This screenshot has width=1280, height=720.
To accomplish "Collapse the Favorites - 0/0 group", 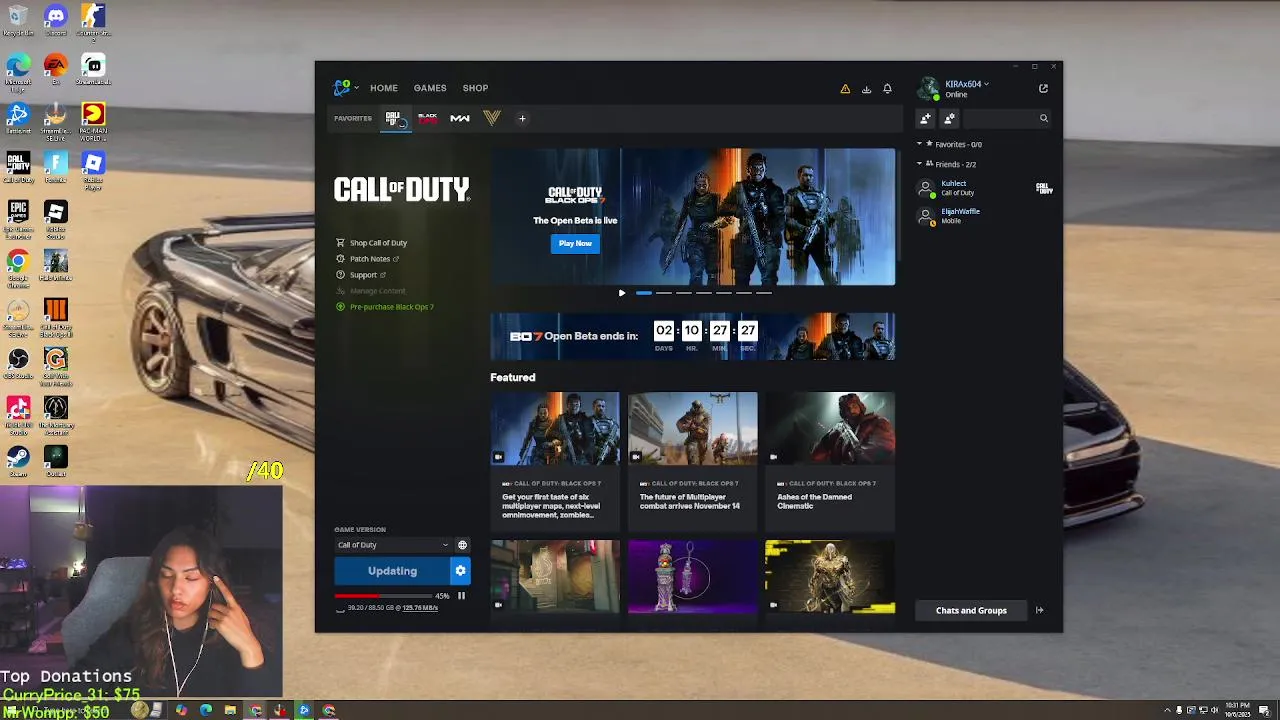I will pyautogui.click(x=919, y=144).
